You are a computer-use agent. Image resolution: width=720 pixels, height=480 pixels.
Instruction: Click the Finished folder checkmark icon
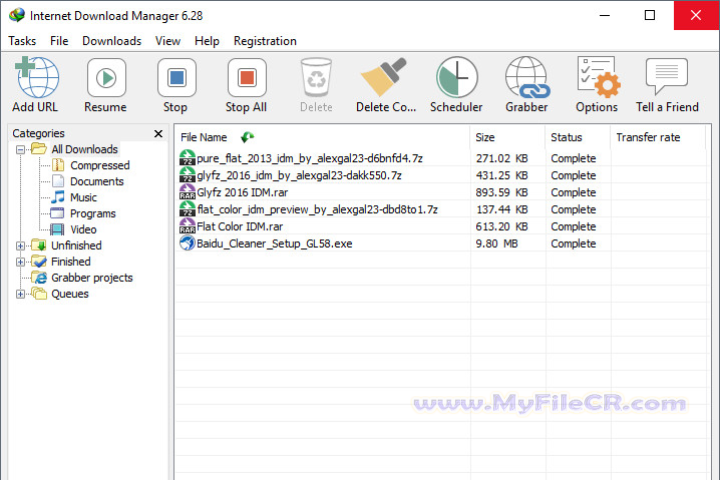(39, 261)
